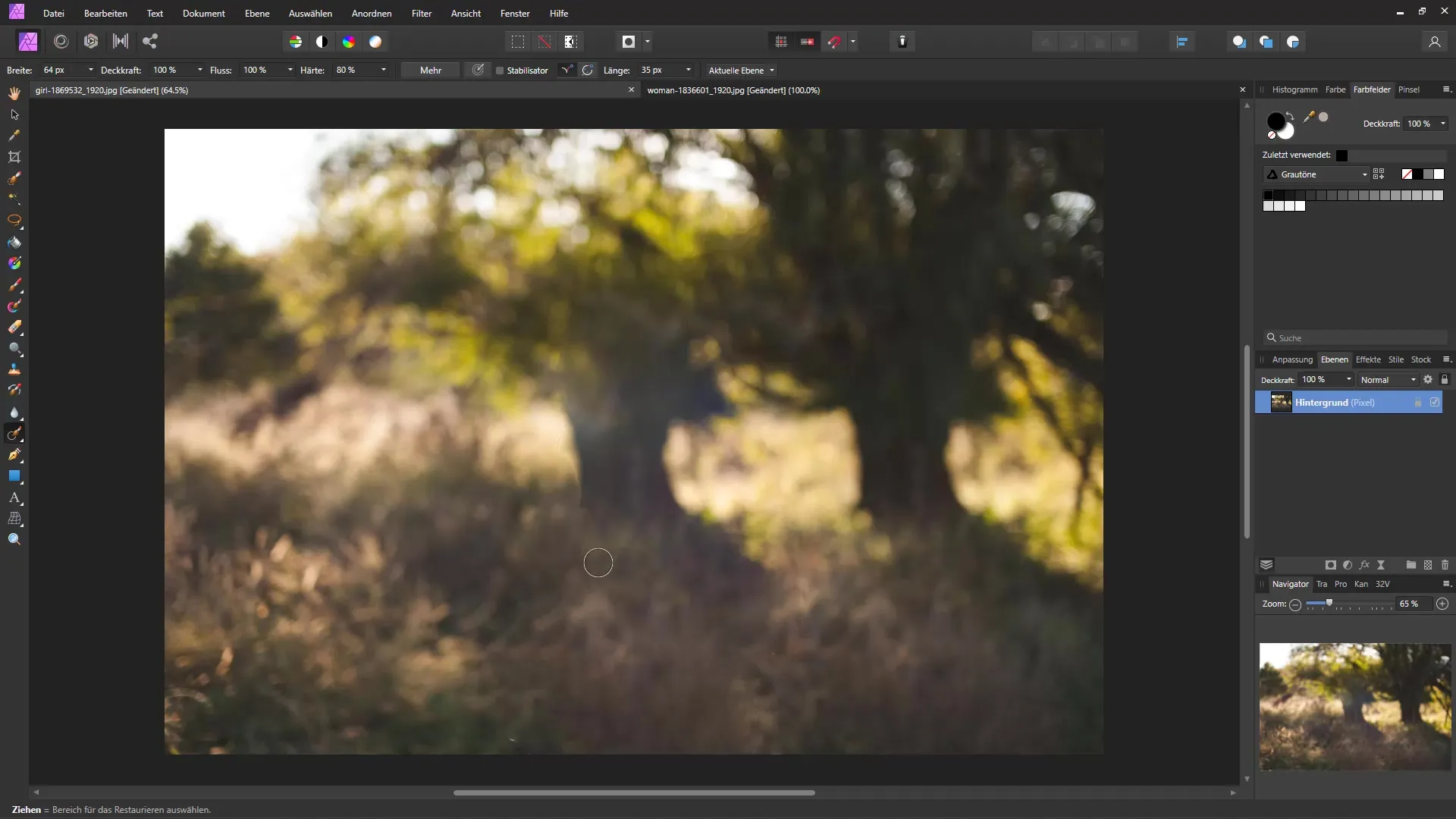Screen dimensions: 1456x819
Task: Toggle snapping magnet icon
Action: (x=834, y=42)
